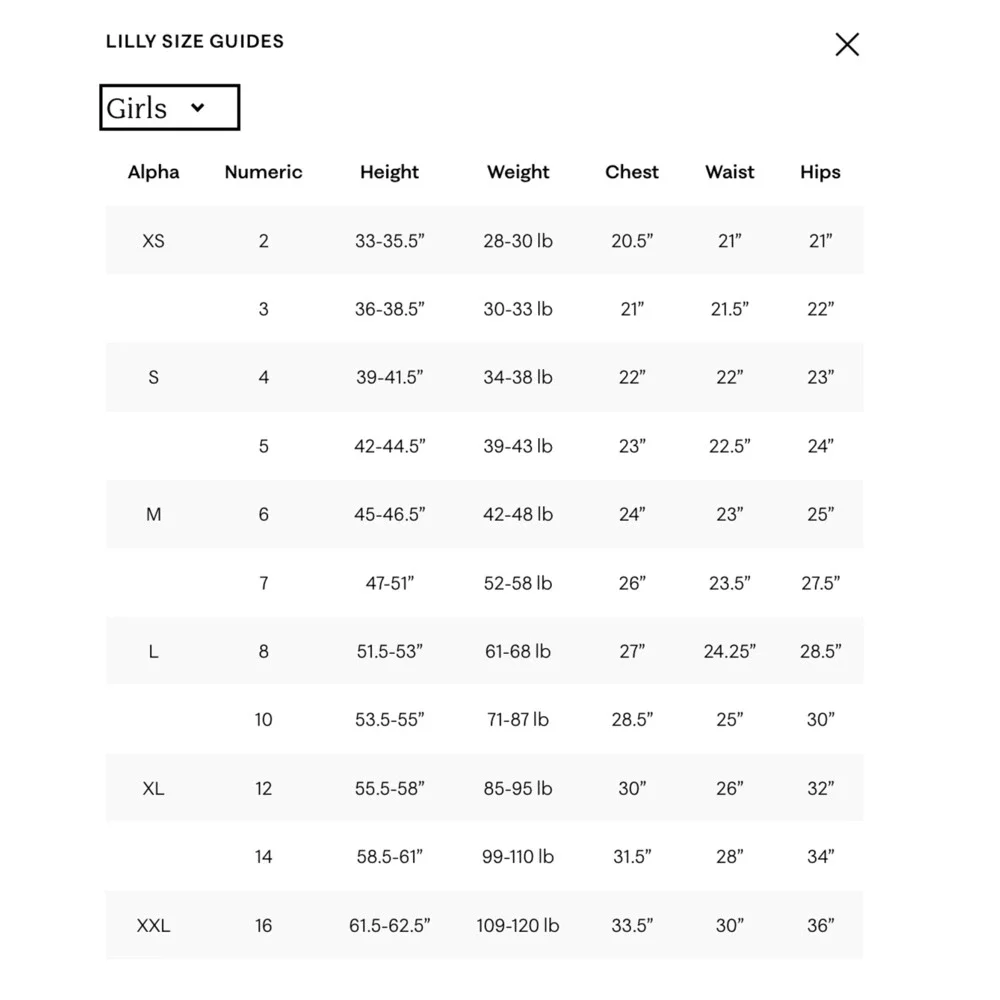
Task: Click the Height column header
Action: pos(390,172)
